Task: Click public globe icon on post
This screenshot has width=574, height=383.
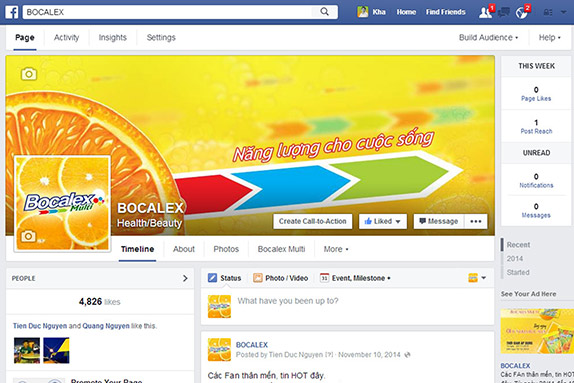Action: 407,355
